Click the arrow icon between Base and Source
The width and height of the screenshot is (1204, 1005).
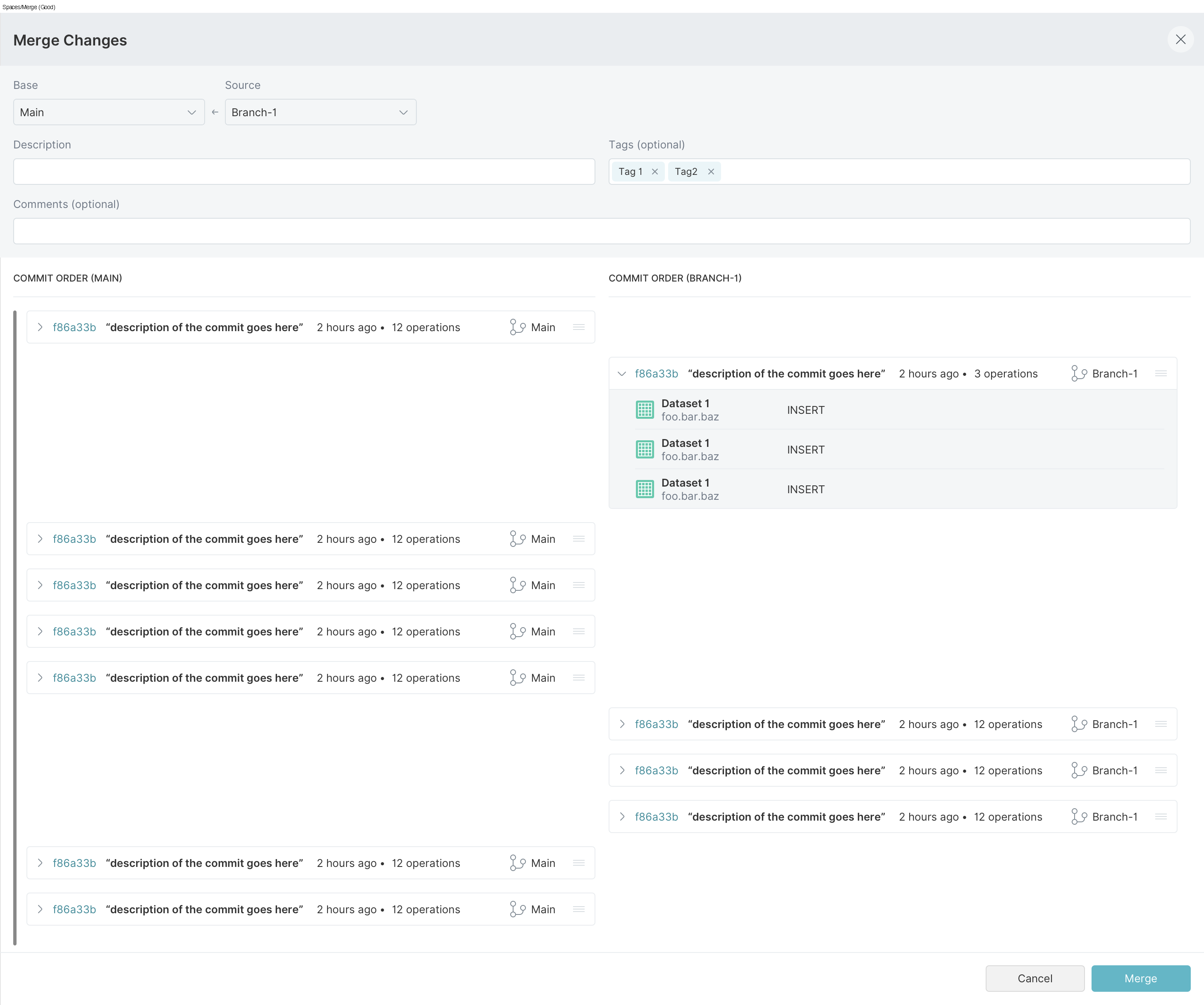[215, 112]
